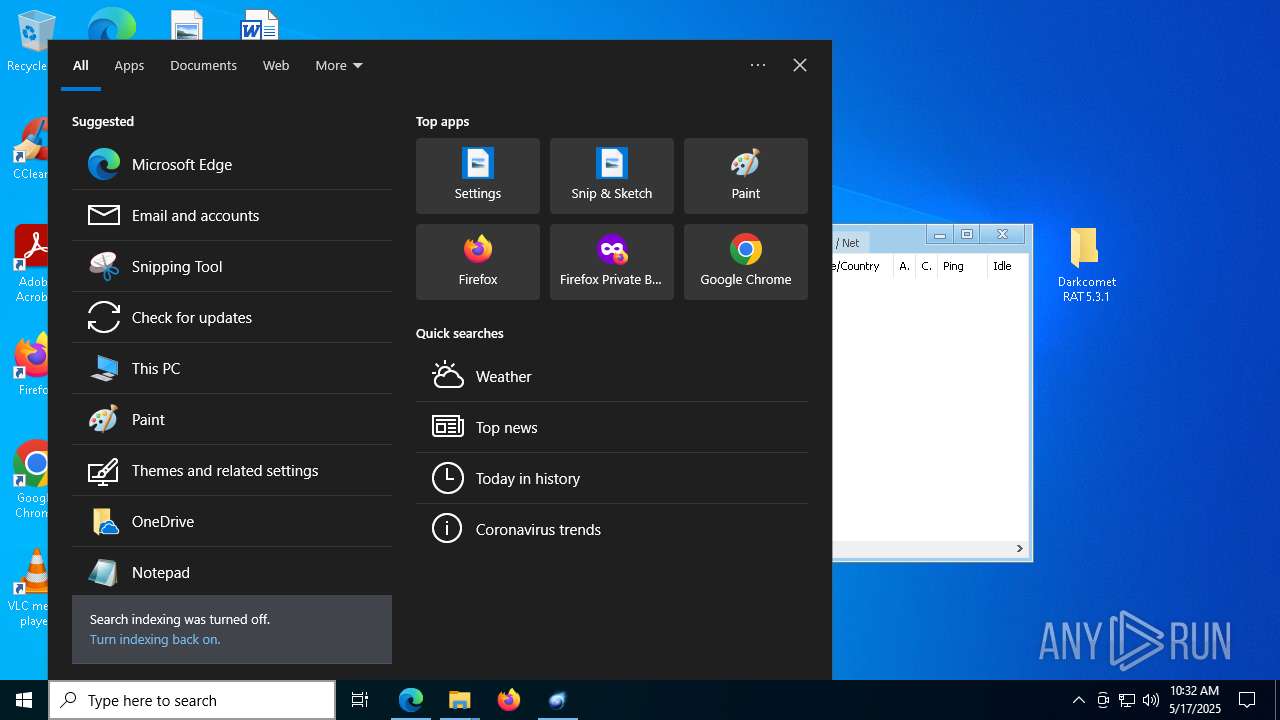This screenshot has height=720, width=1280.
Task: Select Check for updates suggestion
Action: 232,317
